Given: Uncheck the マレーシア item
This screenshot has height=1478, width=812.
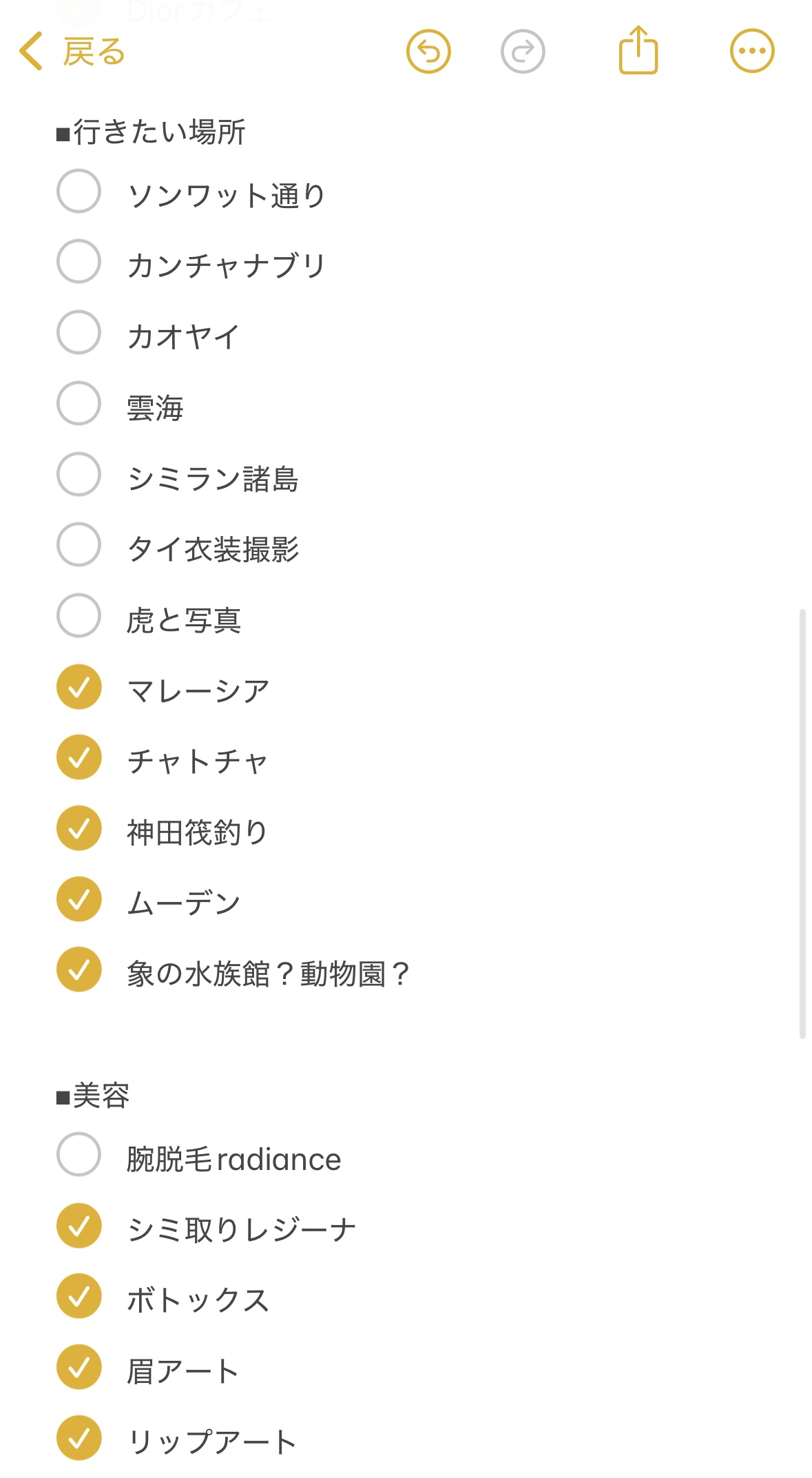Looking at the screenshot, I should click(79, 687).
